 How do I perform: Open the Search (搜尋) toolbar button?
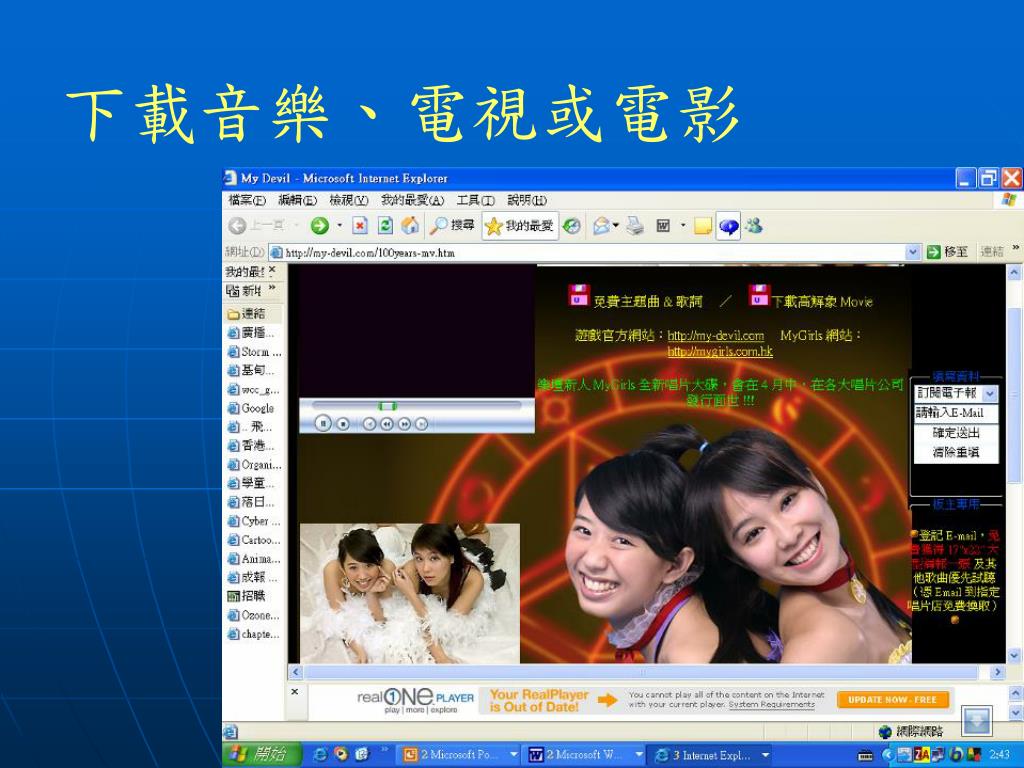pyautogui.click(x=452, y=226)
